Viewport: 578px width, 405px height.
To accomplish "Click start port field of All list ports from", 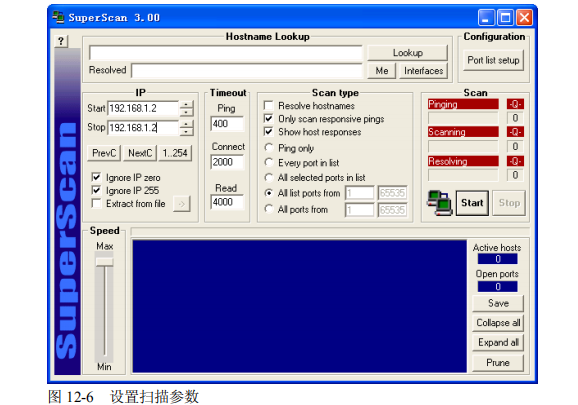I will pos(359,193).
